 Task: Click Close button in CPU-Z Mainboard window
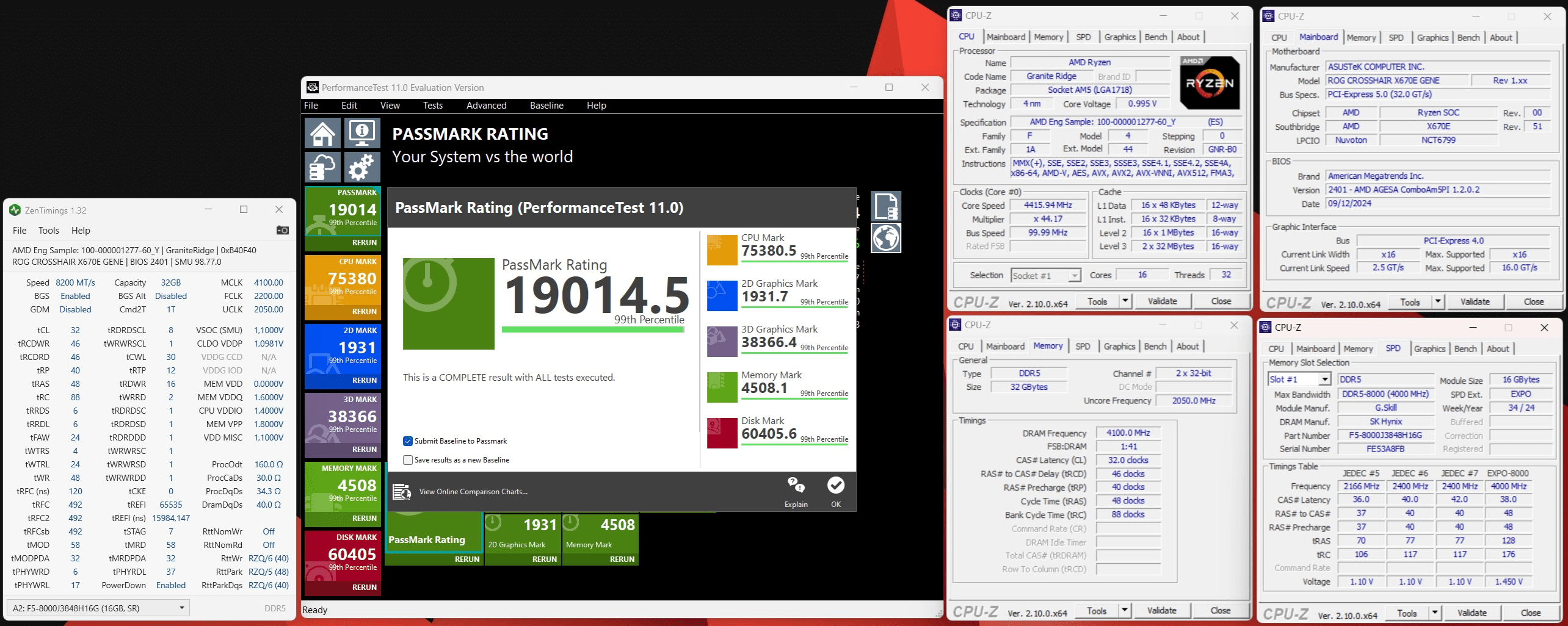point(1534,301)
